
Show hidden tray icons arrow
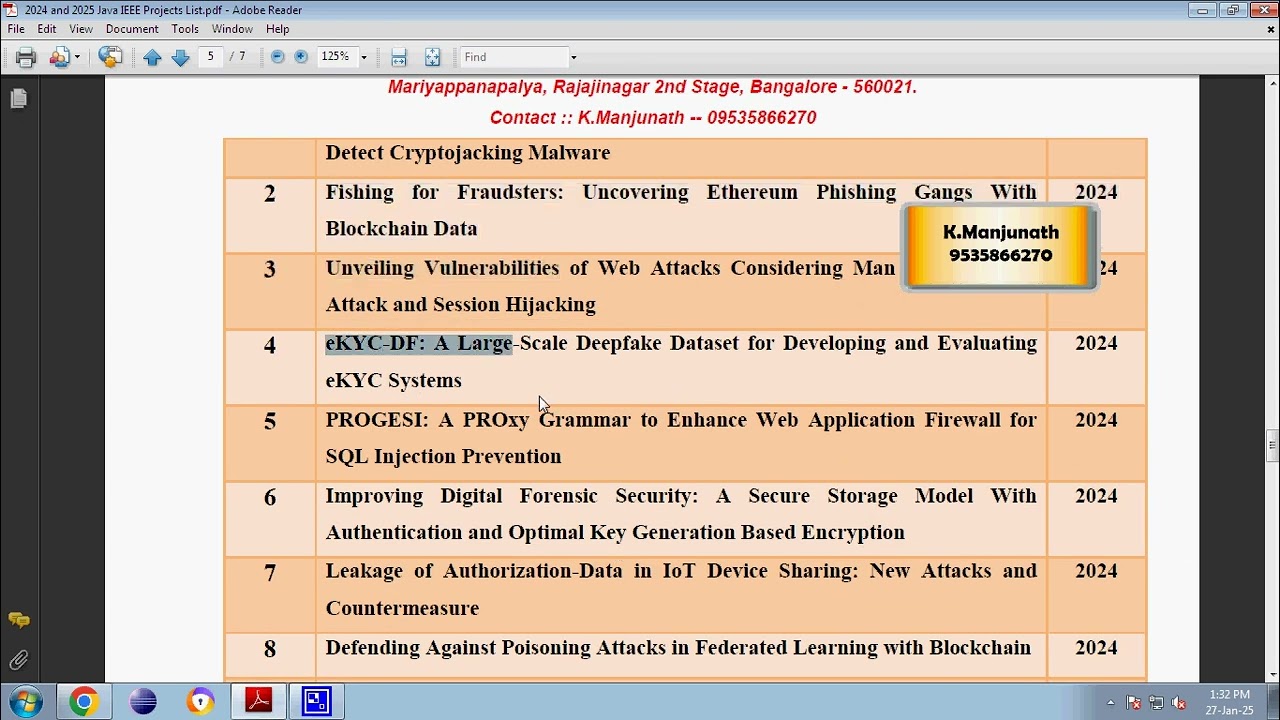(1111, 702)
